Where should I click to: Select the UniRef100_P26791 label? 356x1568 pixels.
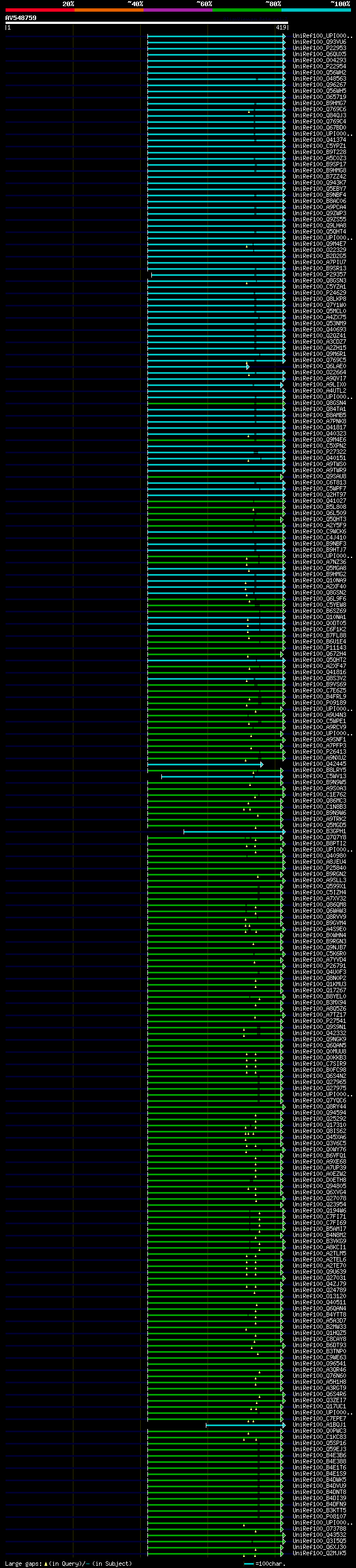(x=319, y=966)
